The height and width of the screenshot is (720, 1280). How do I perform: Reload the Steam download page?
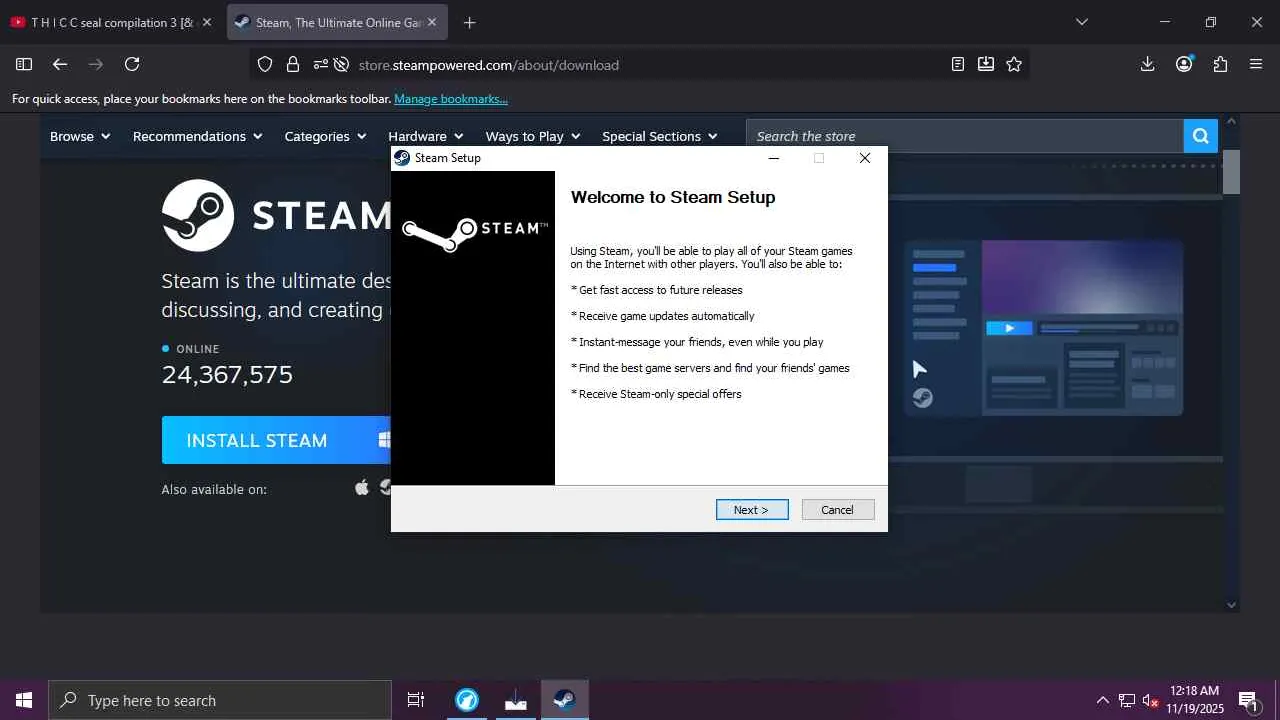[x=132, y=64]
